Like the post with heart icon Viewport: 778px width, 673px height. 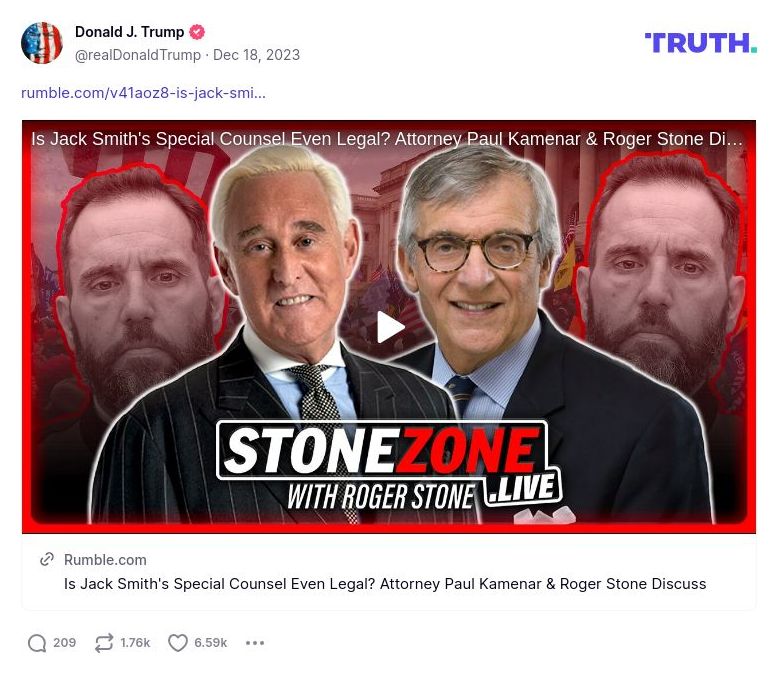[x=178, y=643]
